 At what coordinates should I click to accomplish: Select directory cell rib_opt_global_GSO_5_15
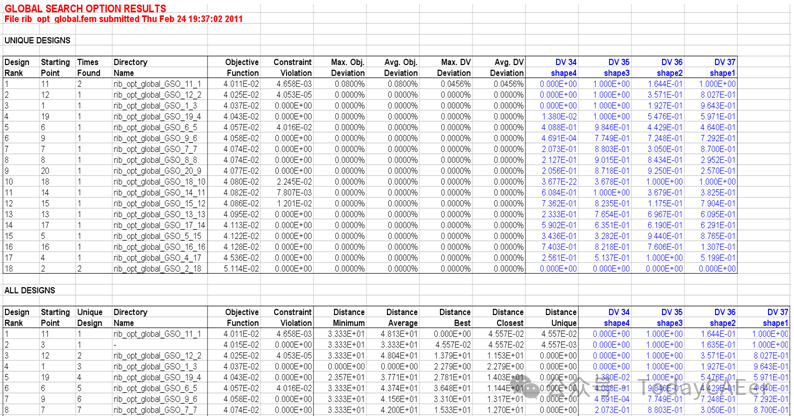[157, 236]
